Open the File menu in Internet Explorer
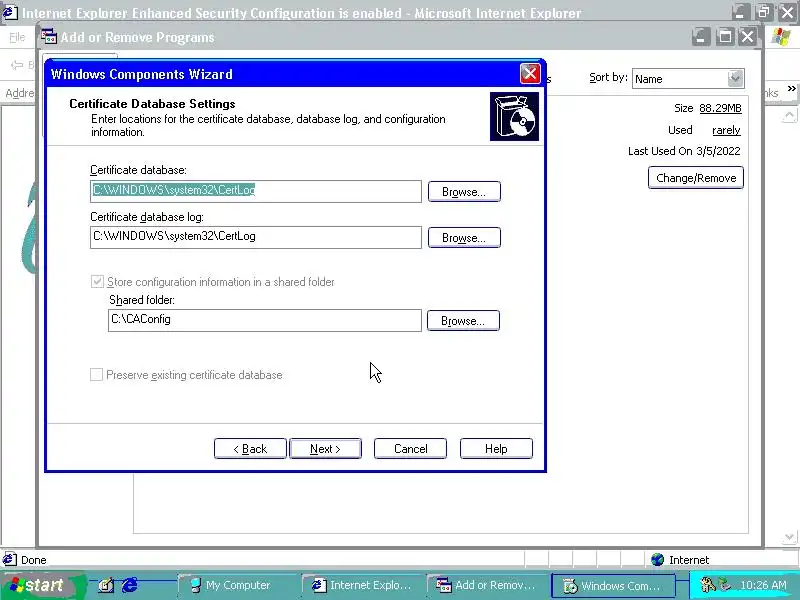This screenshot has width=800, height=600. coord(17,37)
